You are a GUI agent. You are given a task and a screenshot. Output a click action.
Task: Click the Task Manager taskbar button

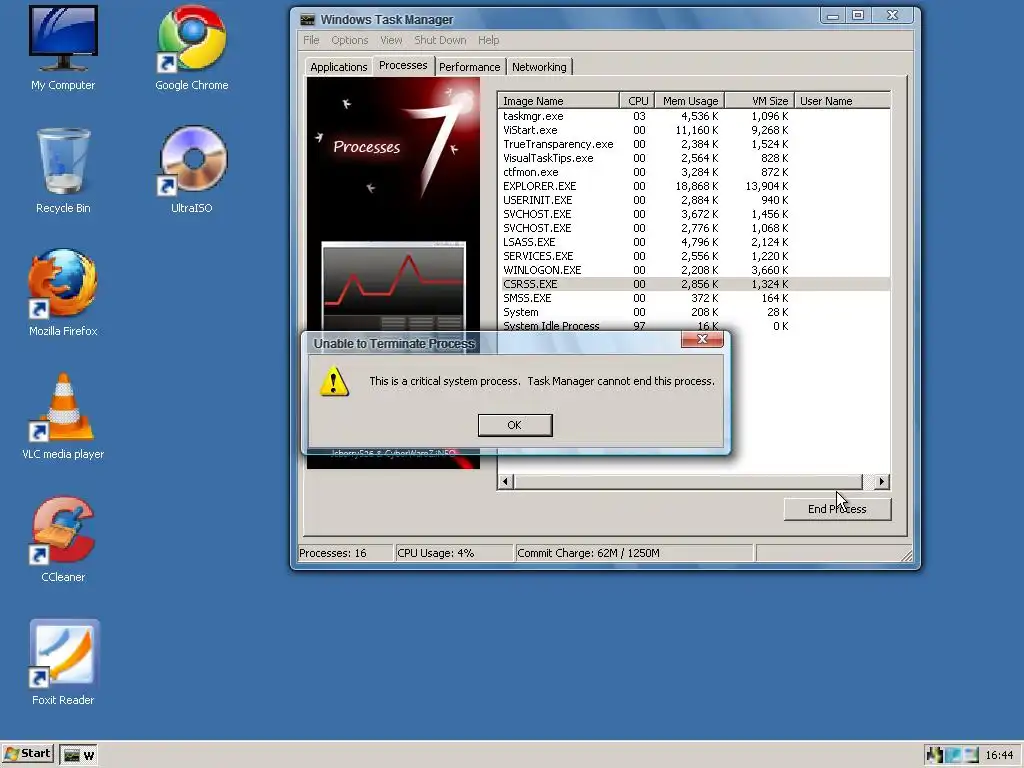point(80,755)
